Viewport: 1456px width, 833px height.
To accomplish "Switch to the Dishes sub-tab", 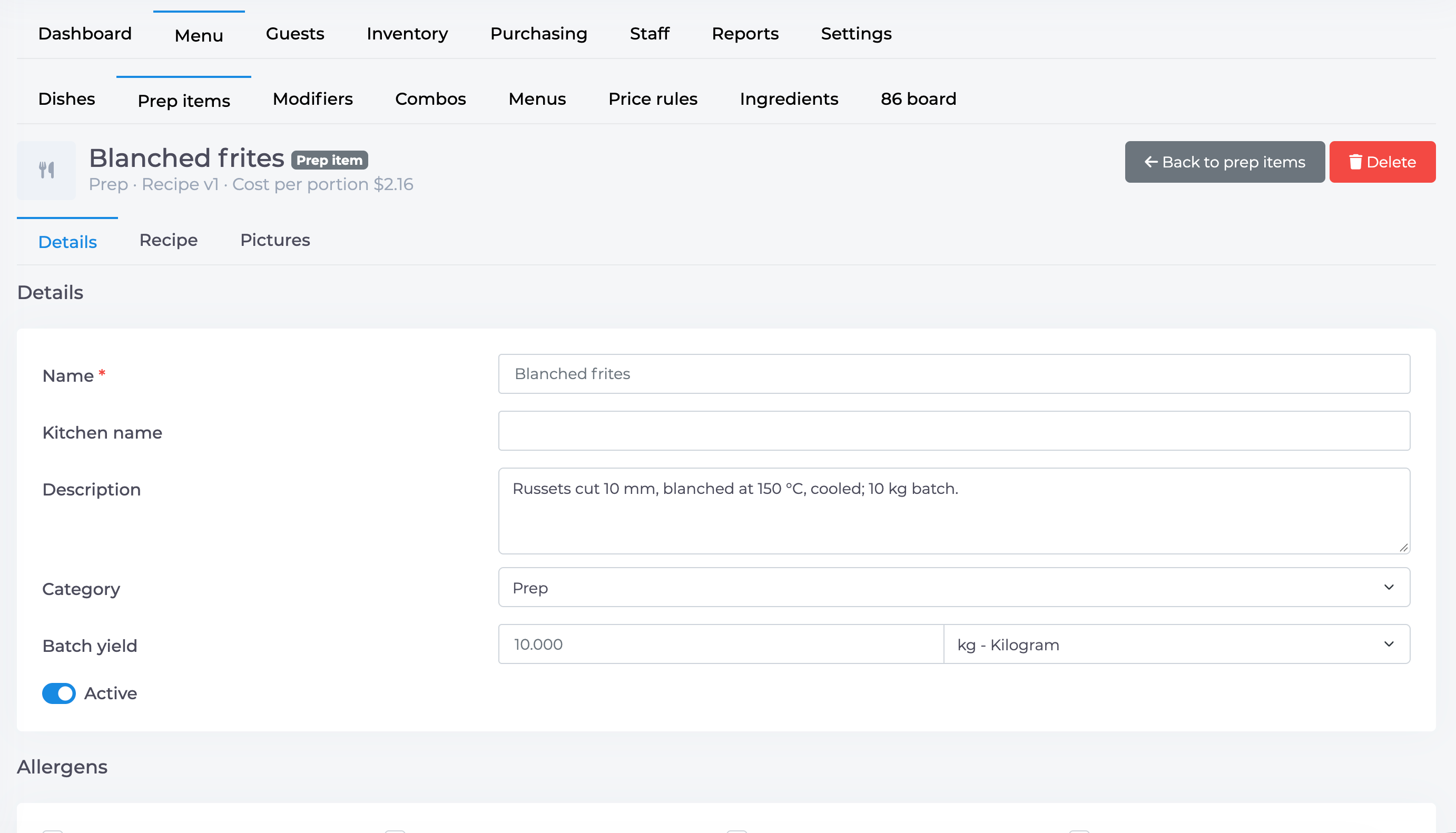I will [x=66, y=99].
